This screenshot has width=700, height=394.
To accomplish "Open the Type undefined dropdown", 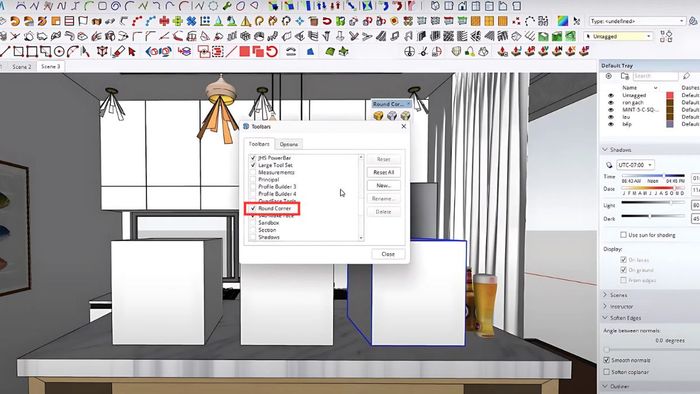I will [637, 21].
